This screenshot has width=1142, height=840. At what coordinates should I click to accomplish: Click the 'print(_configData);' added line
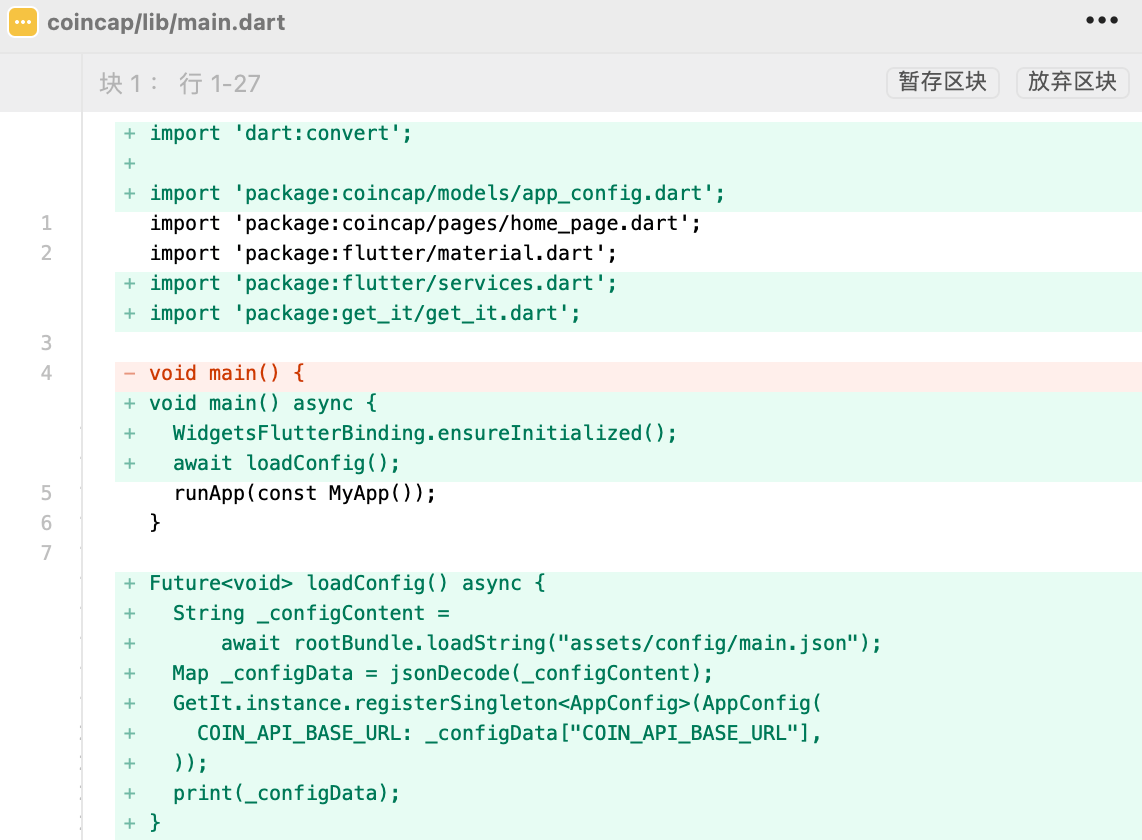pos(286,793)
